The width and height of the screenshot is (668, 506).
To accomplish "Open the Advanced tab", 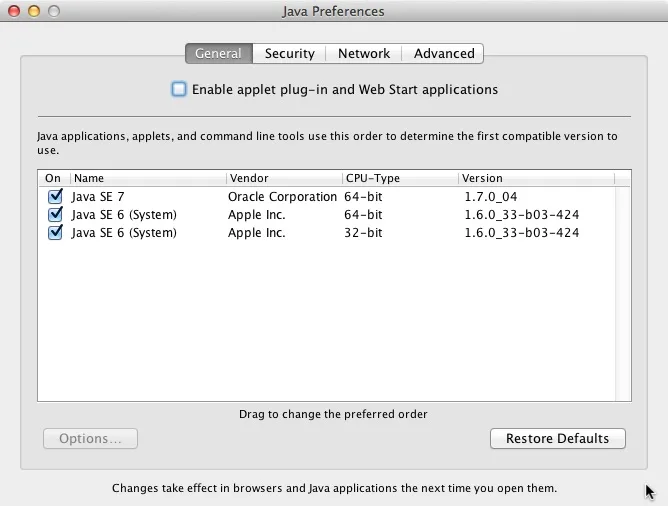I will [x=443, y=53].
